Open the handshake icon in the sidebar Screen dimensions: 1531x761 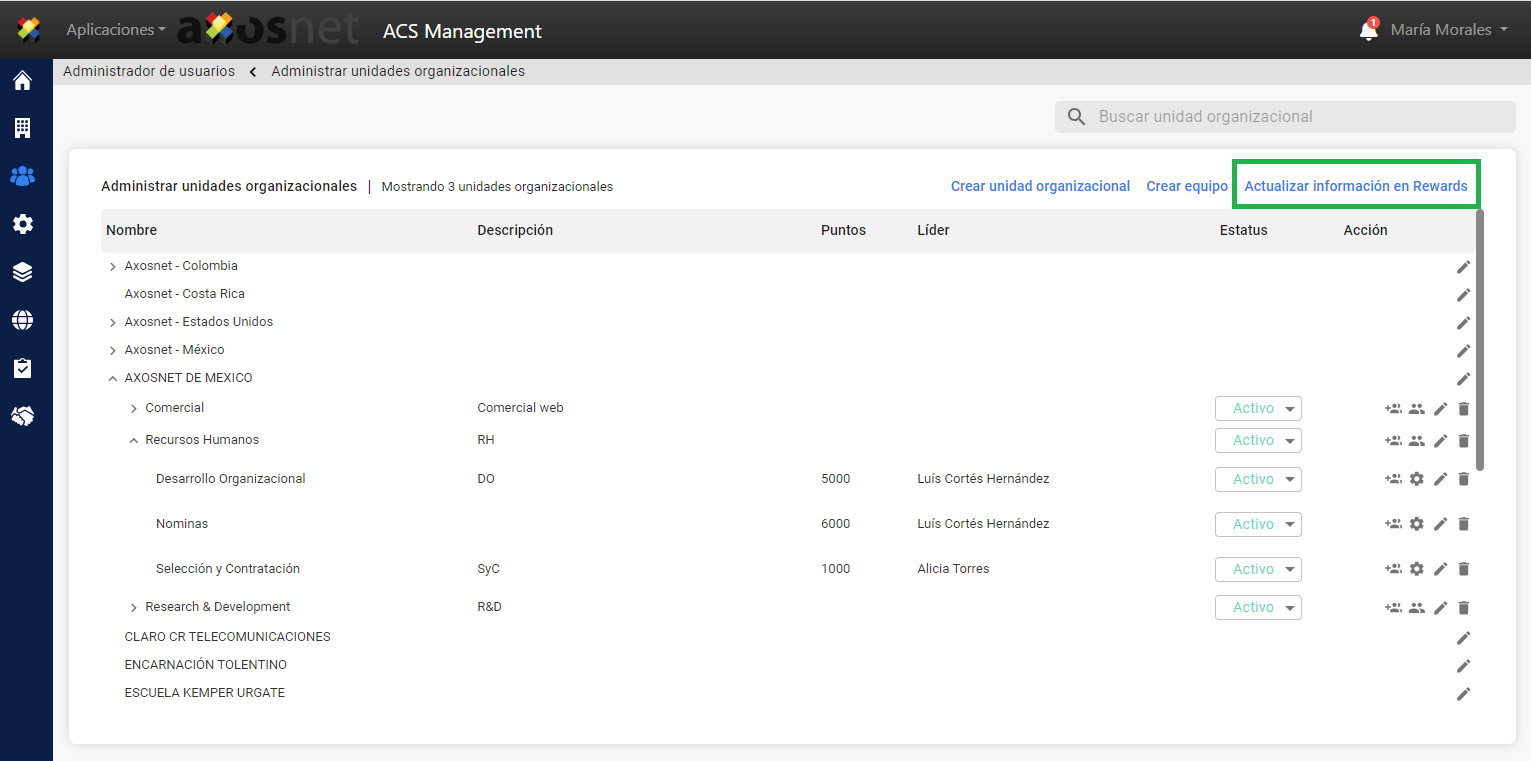(x=22, y=416)
